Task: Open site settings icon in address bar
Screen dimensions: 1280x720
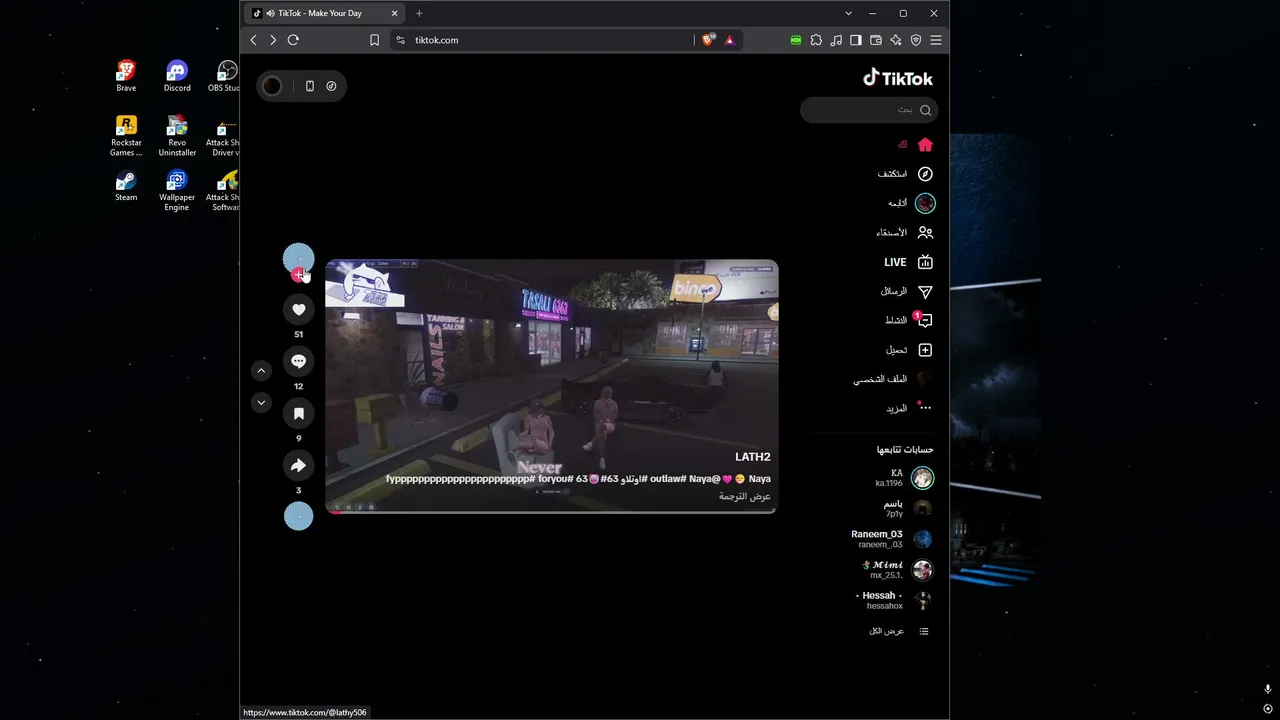Action: (401, 40)
